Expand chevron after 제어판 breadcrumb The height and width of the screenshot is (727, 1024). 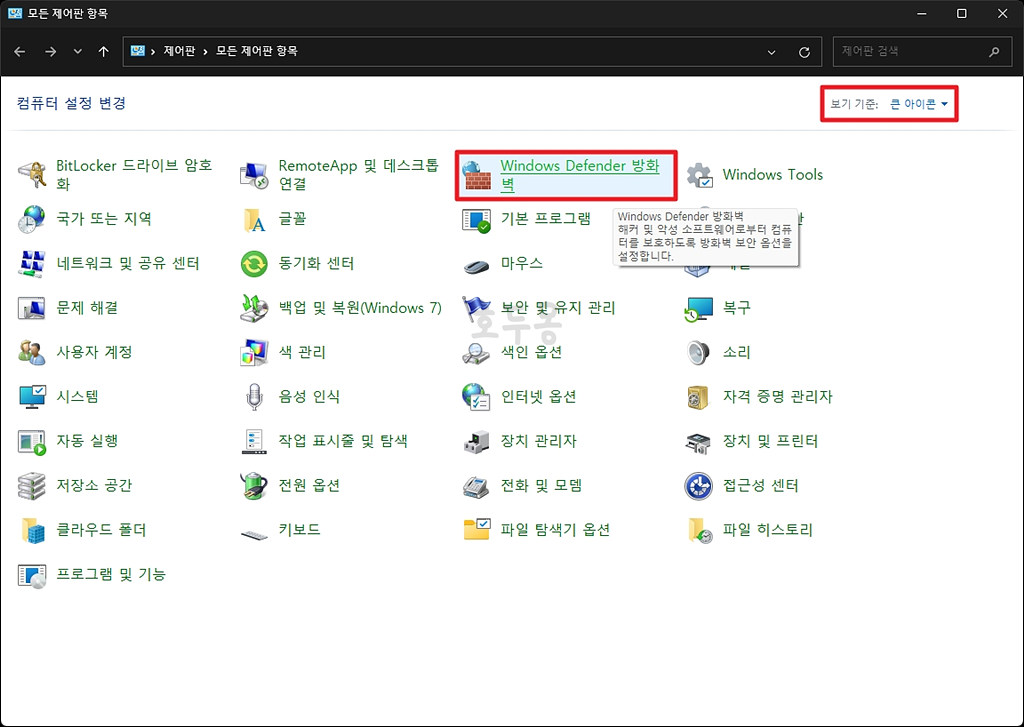click(x=205, y=51)
